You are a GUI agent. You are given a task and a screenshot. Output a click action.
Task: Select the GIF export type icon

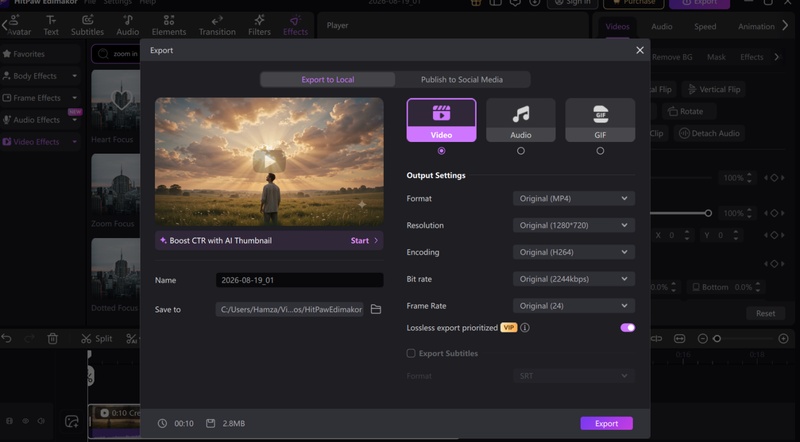600,120
